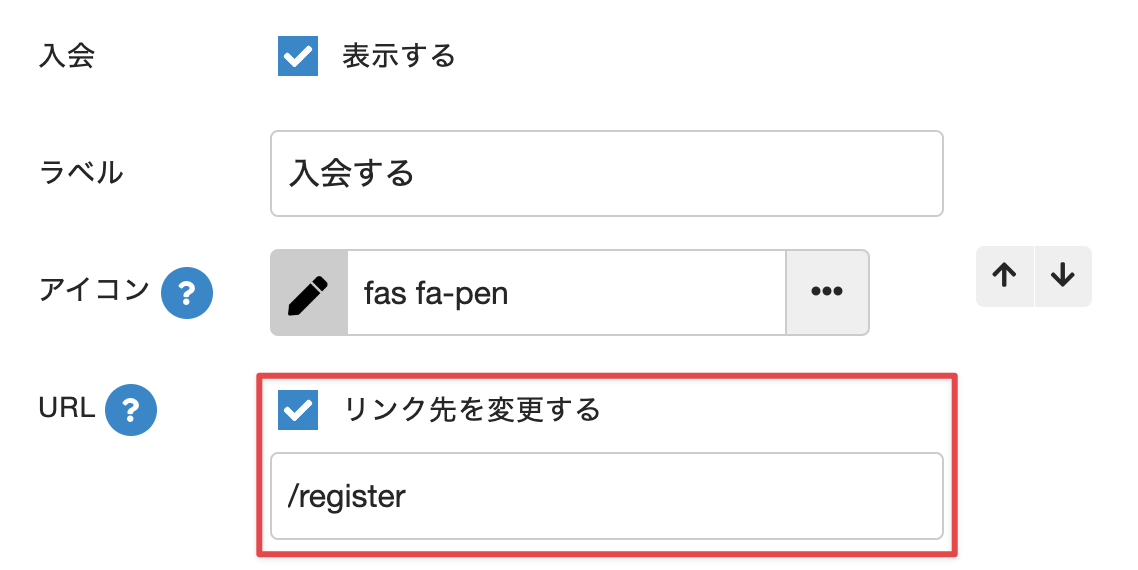Image resolution: width=1138 pixels, height=570 pixels.
Task: Move the item down with the down arrow
Action: coord(1063,277)
